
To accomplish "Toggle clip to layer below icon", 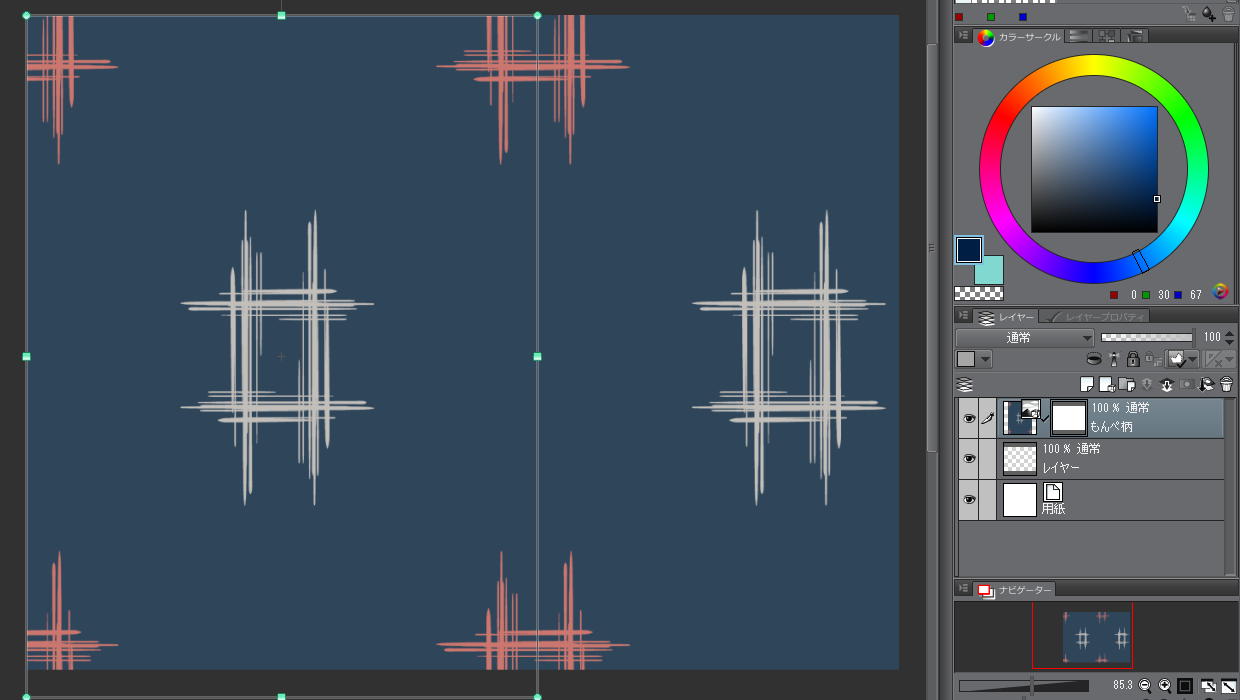I will pos(1094,359).
